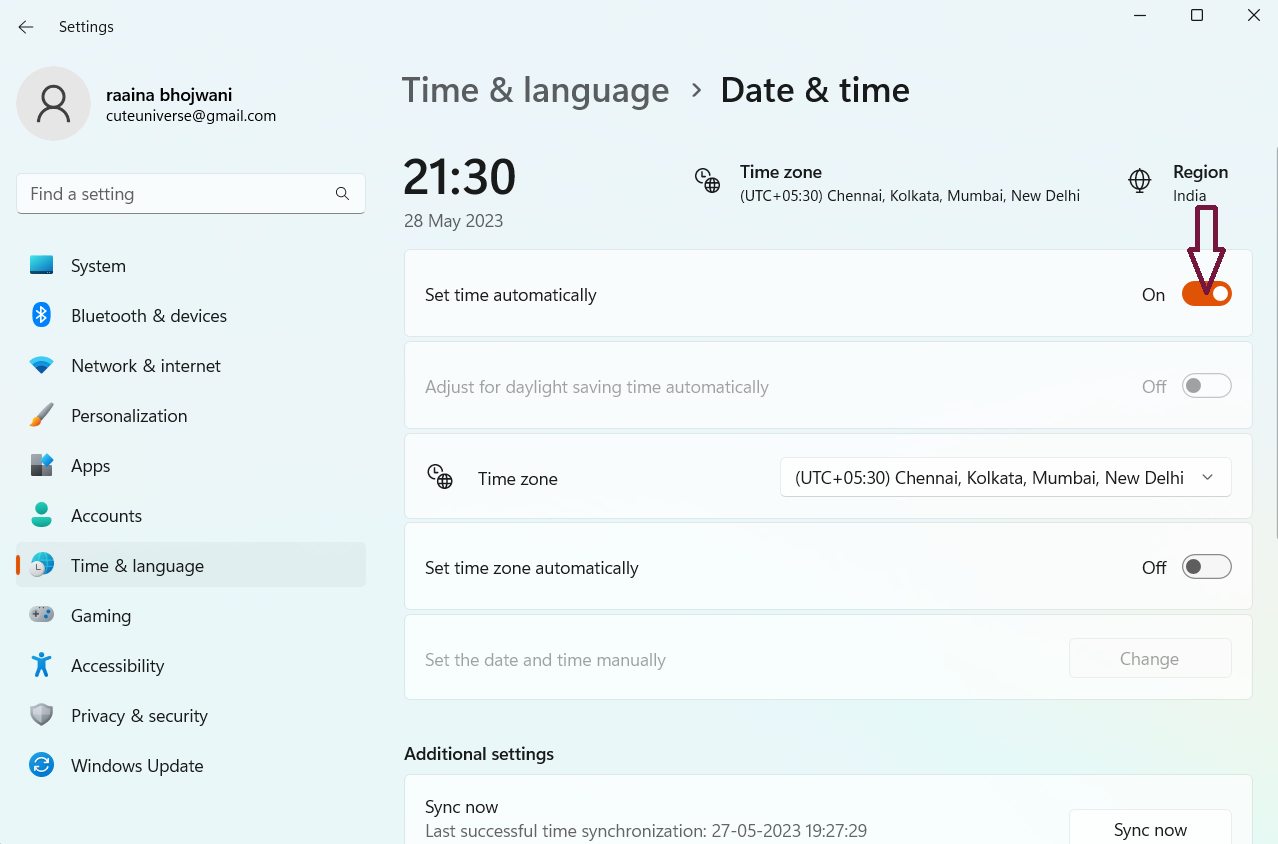Click the Network & internet wifi icon
This screenshot has height=844, width=1278.
[x=41, y=366]
